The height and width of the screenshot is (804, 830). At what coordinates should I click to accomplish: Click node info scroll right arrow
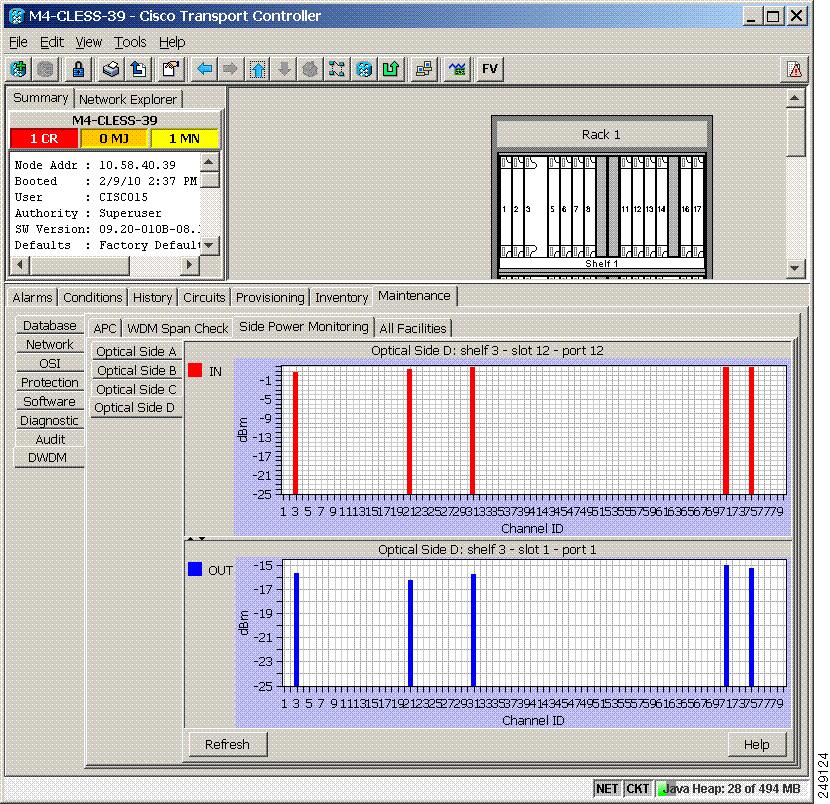[x=189, y=264]
